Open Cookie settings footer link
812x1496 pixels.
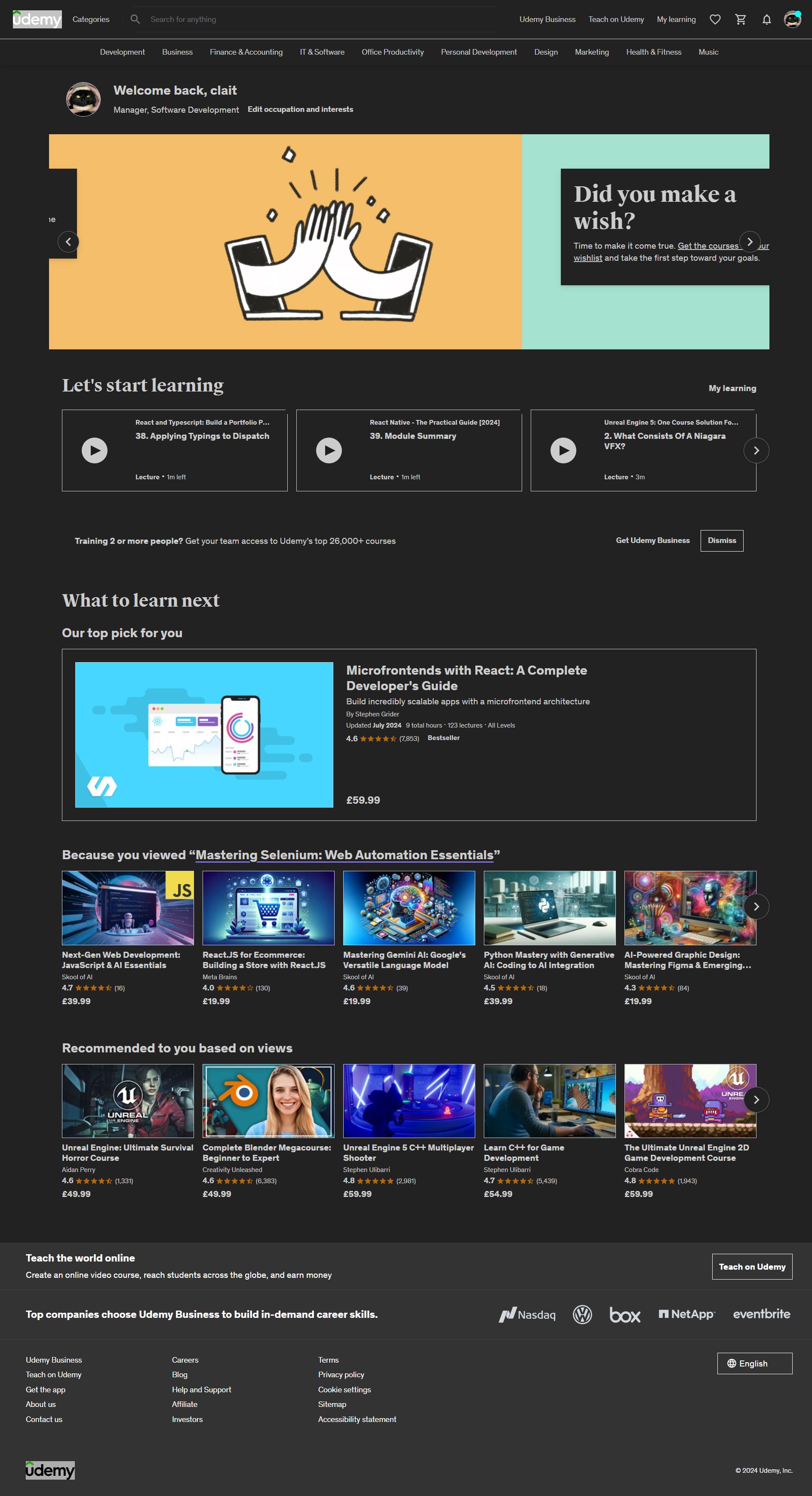coord(344,1389)
